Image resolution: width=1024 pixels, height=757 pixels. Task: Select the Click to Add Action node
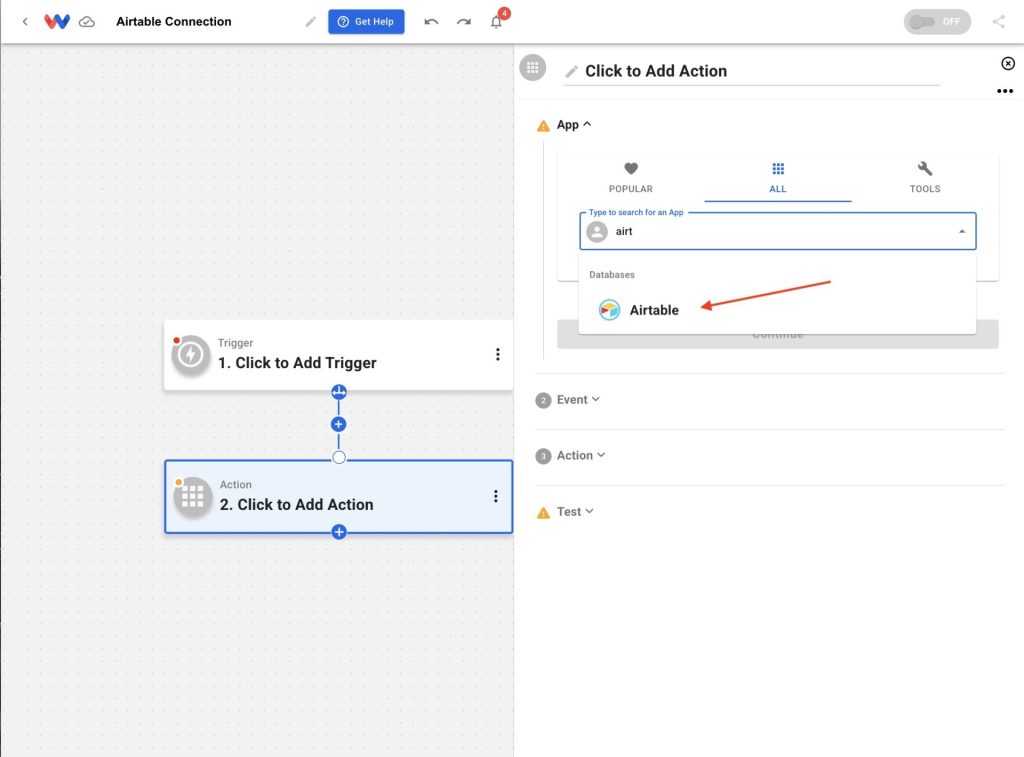[338, 496]
